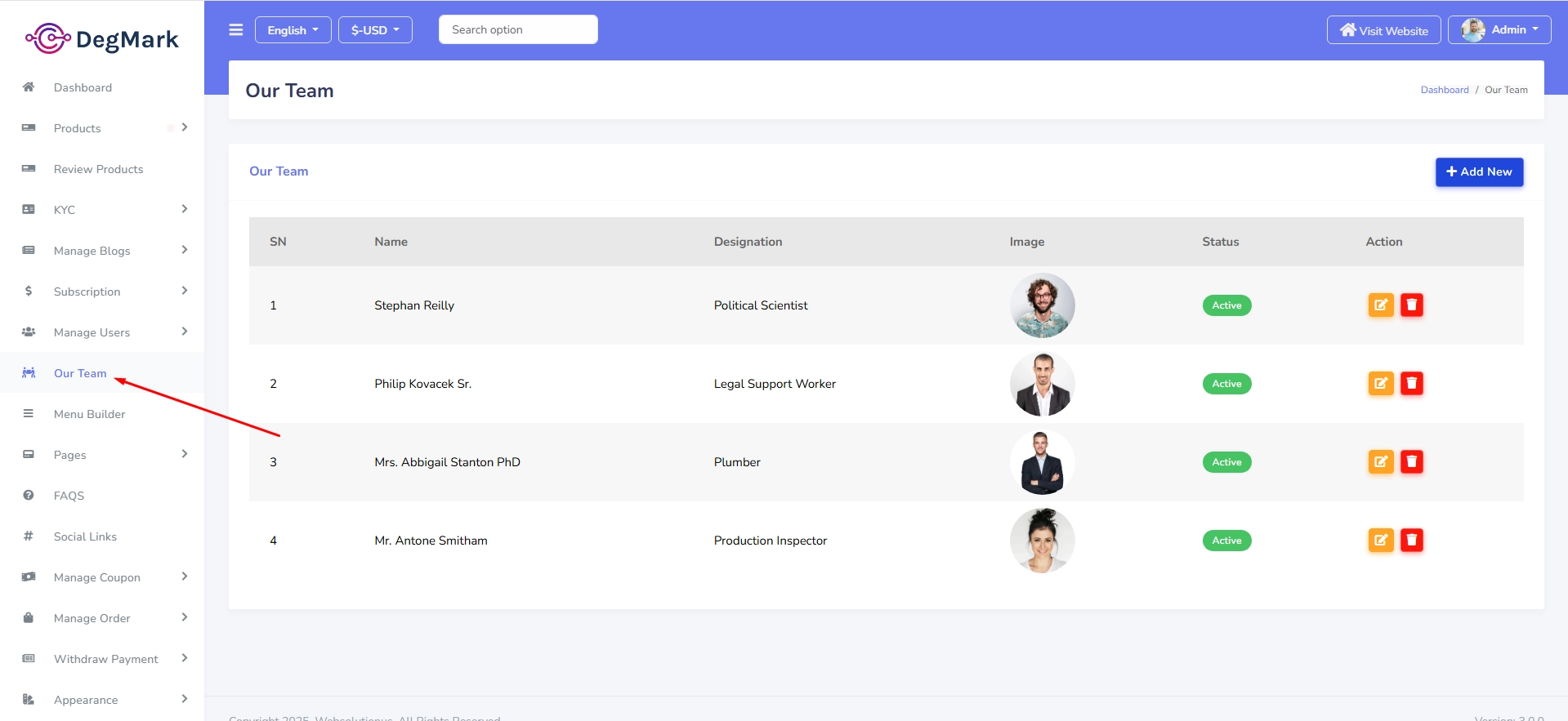Expand the Appearance chevron

(x=185, y=699)
